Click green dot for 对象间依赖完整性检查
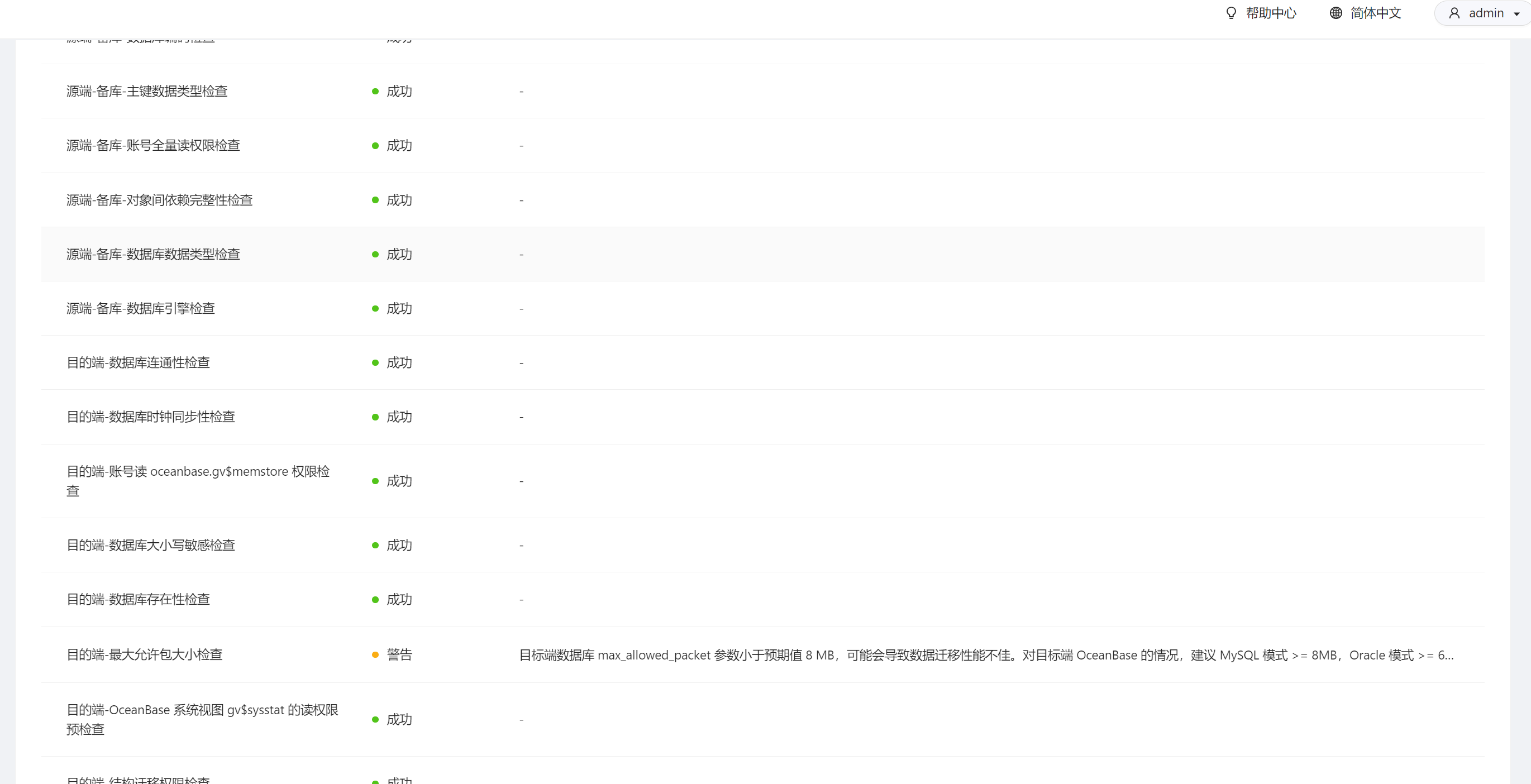Screen dimensions: 1531x784 coord(375,200)
